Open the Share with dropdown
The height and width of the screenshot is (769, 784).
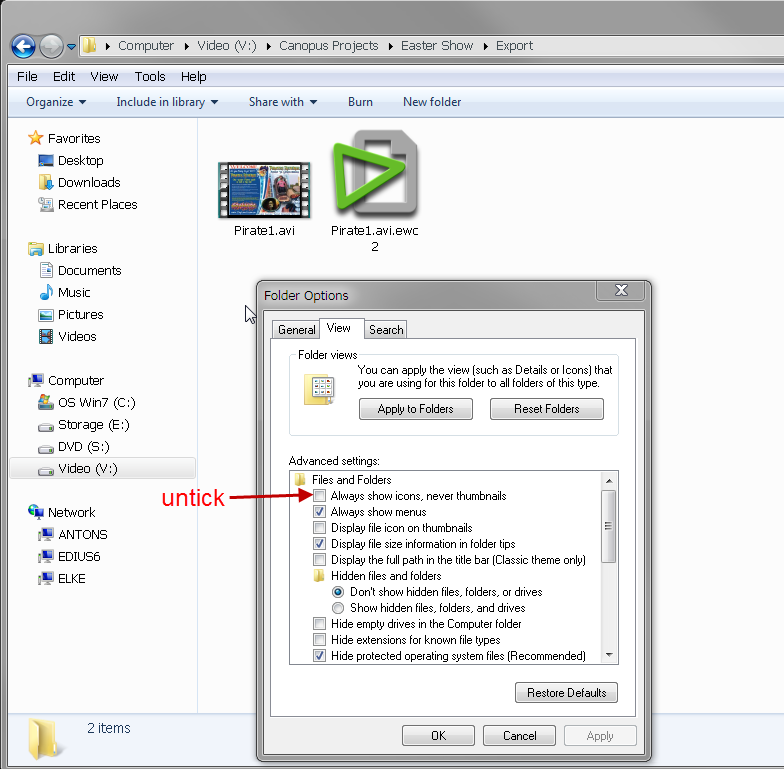click(x=283, y=102)
